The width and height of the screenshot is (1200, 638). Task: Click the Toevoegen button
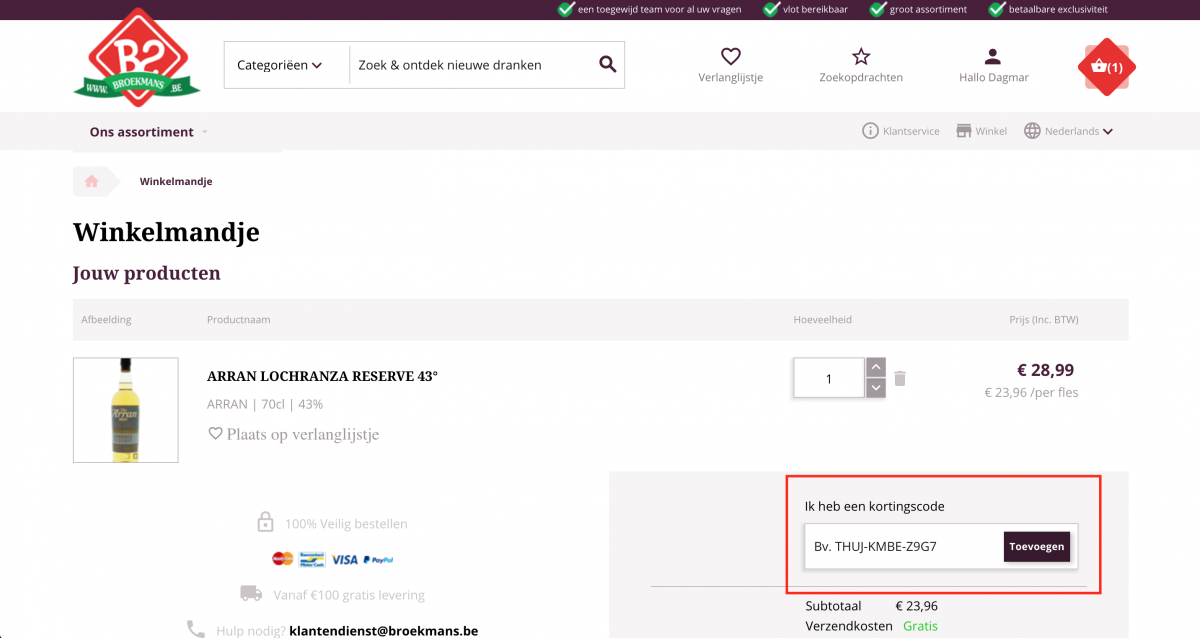pyautogui.click(x=1037, y=547)
